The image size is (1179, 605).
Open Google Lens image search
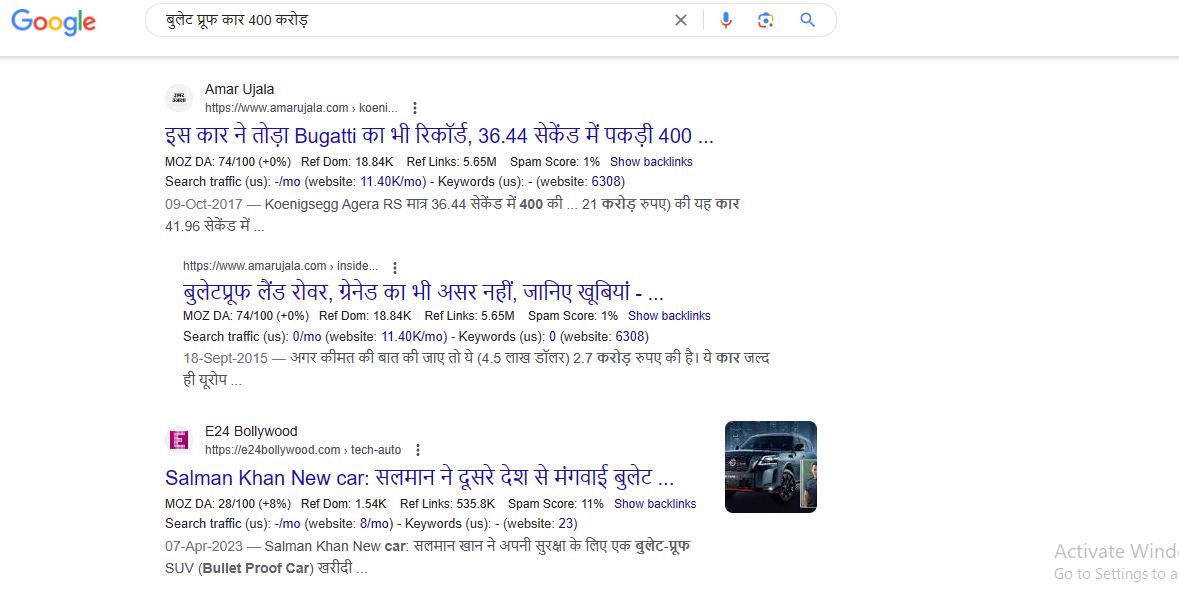(766, 20)
